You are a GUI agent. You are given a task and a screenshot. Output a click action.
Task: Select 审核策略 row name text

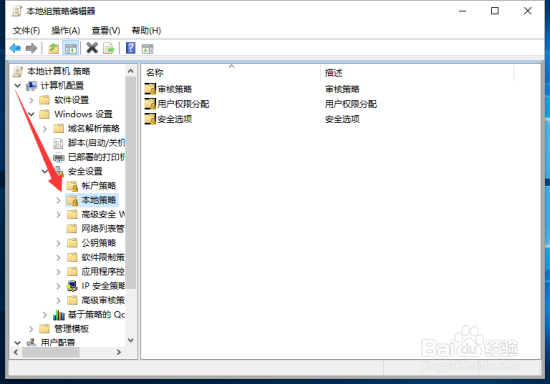coord(175,89)
